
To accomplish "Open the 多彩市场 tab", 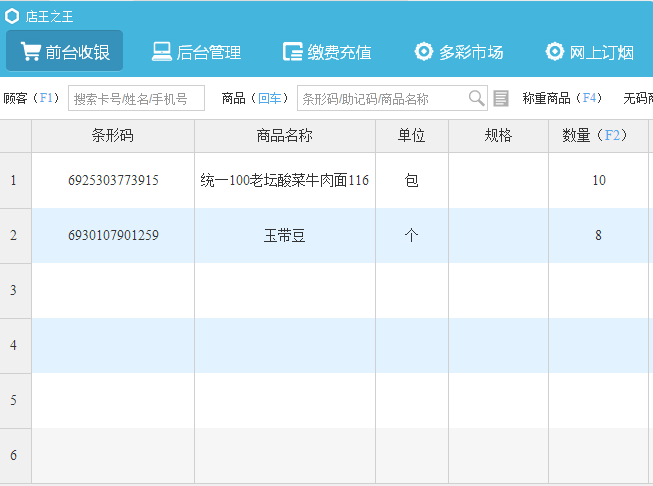I will point(459,52).
